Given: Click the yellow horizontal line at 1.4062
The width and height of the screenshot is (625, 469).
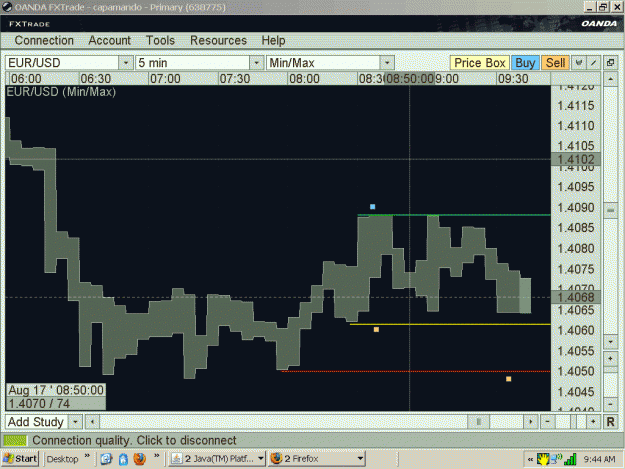Looking at the screenshot, I should (450, 324).
